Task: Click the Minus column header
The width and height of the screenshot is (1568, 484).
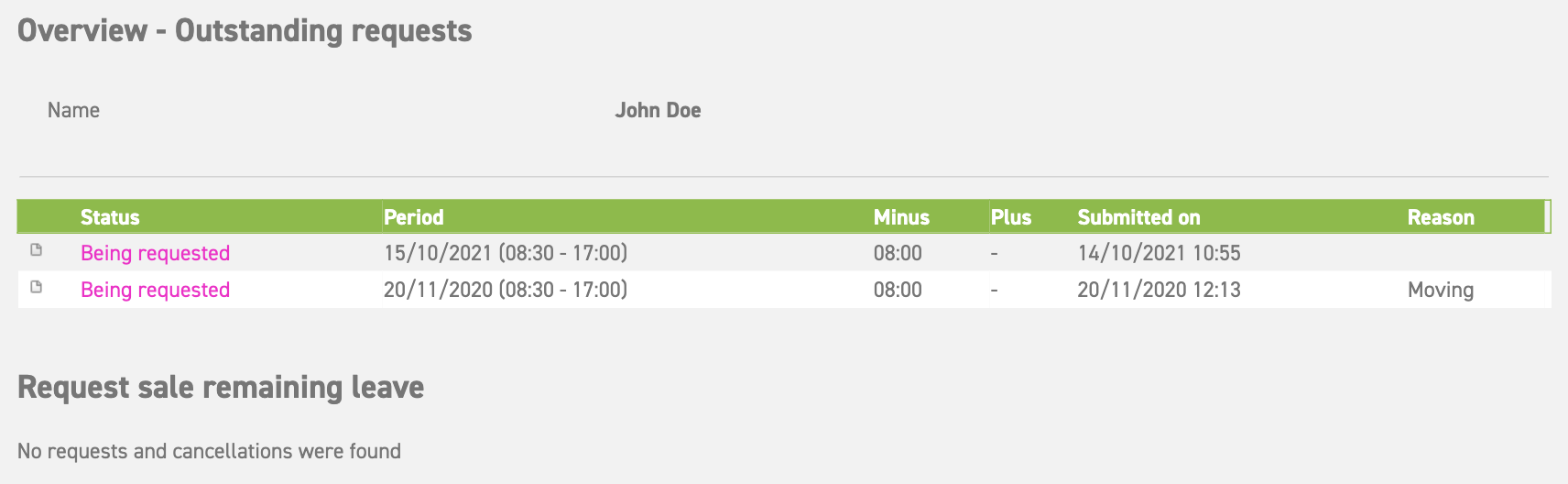Action: [x=901, y=217]
